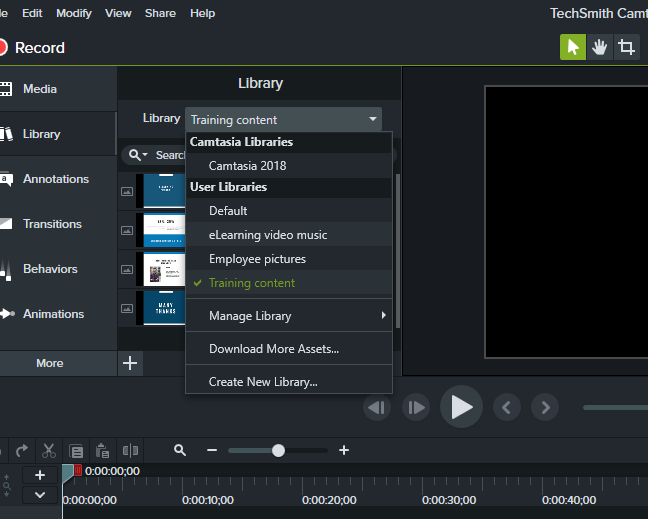Select Employee pictures library
This screenshot has height=519, width=648.
click(289, 259)
